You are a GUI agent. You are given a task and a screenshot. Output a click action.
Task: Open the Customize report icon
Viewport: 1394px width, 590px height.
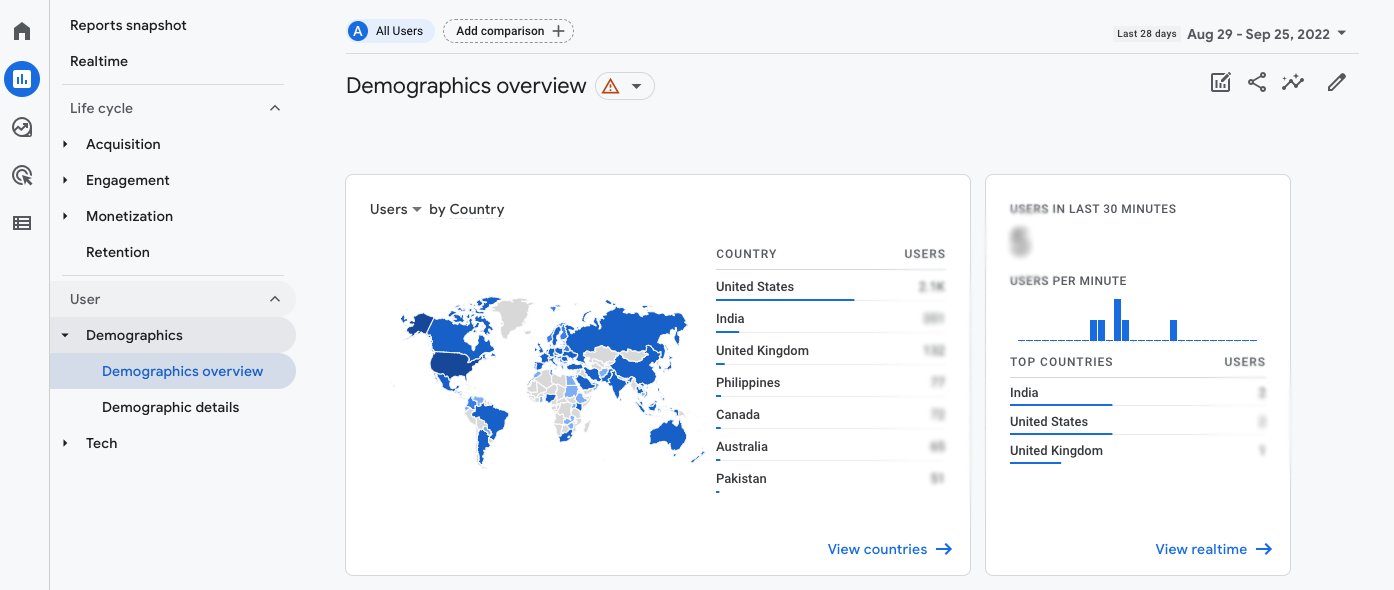(x=1220, y=82)
